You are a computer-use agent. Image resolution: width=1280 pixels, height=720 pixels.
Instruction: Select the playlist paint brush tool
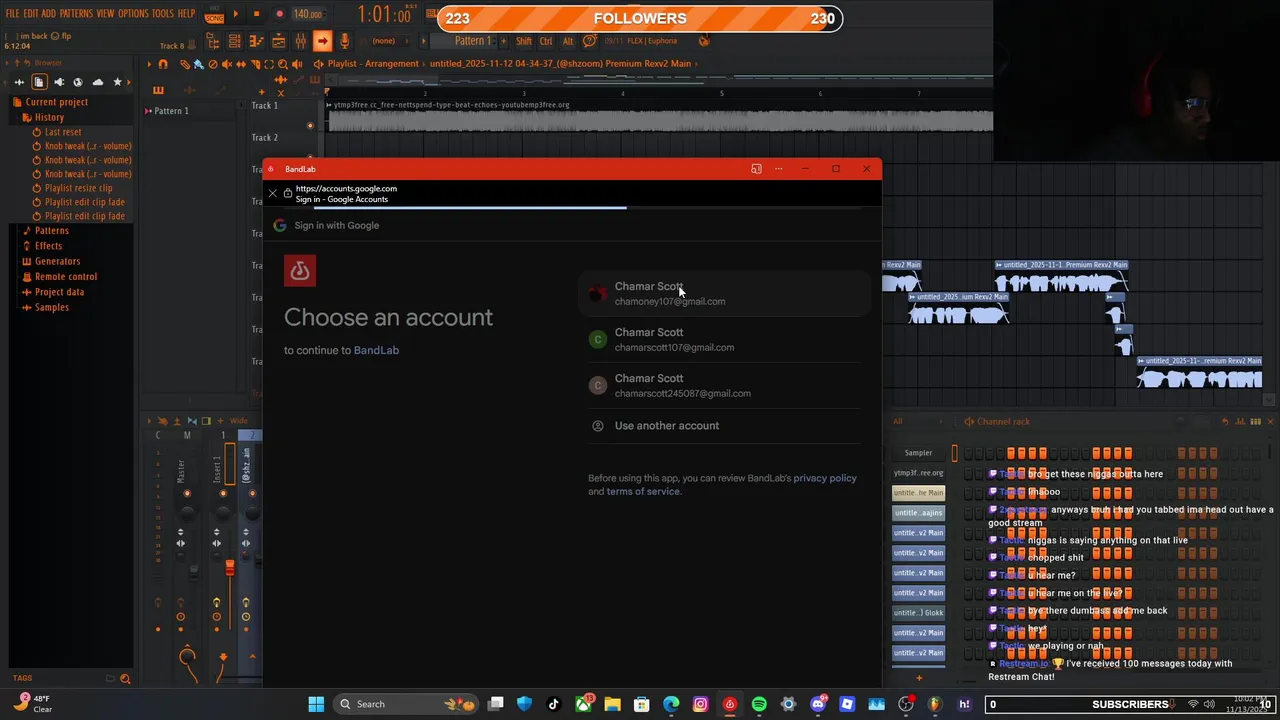198,64
